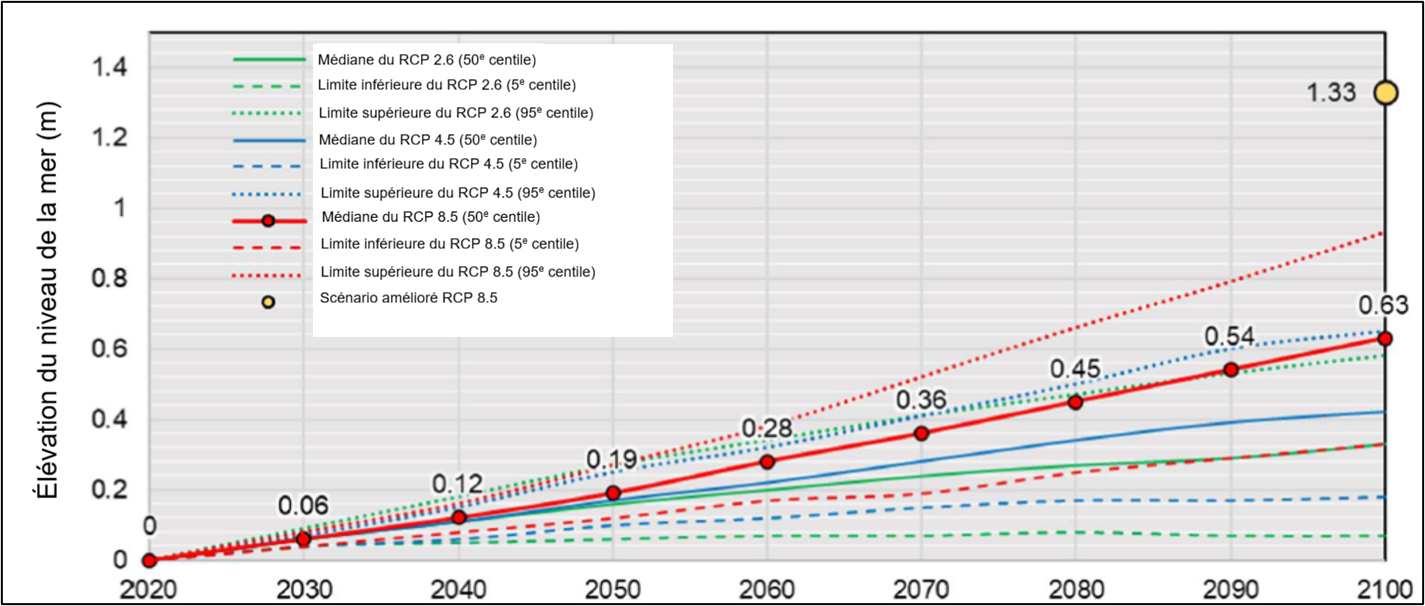The image size is (1425, 606).
Task: Select legend entry Médiane du RCP 8.5
Action: click(432, 218)
